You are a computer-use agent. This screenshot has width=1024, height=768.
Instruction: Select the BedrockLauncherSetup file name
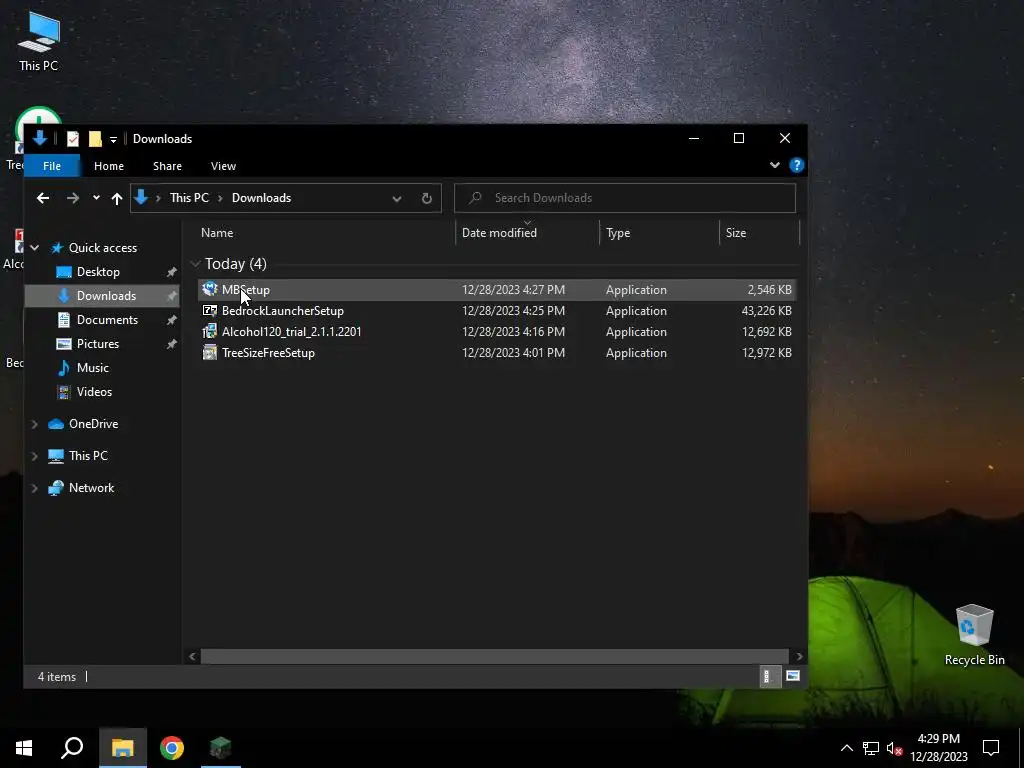pos(283,311)
